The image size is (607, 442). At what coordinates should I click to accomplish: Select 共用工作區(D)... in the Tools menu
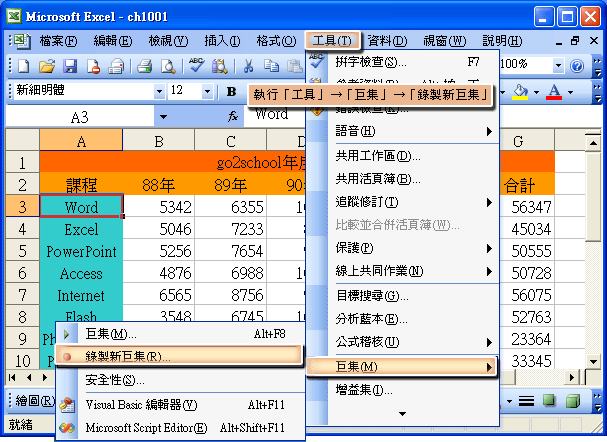402,156
